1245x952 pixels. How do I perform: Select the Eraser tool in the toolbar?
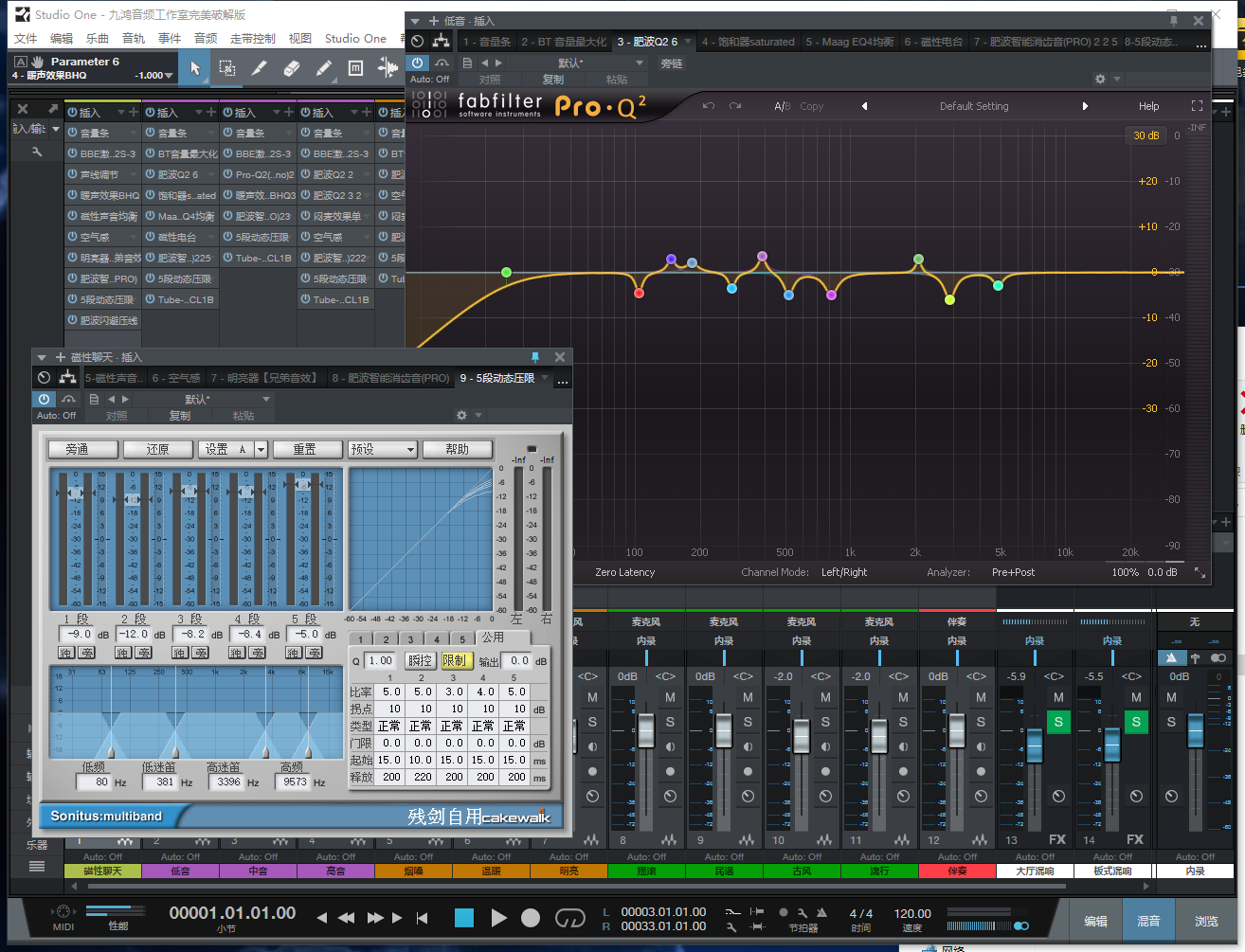291,68
